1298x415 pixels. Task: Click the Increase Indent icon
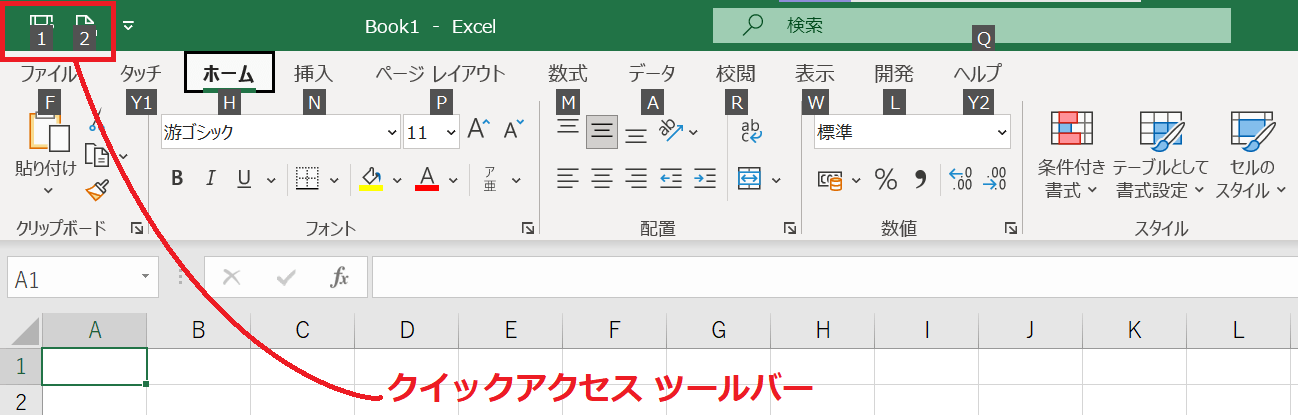point(706,179)
